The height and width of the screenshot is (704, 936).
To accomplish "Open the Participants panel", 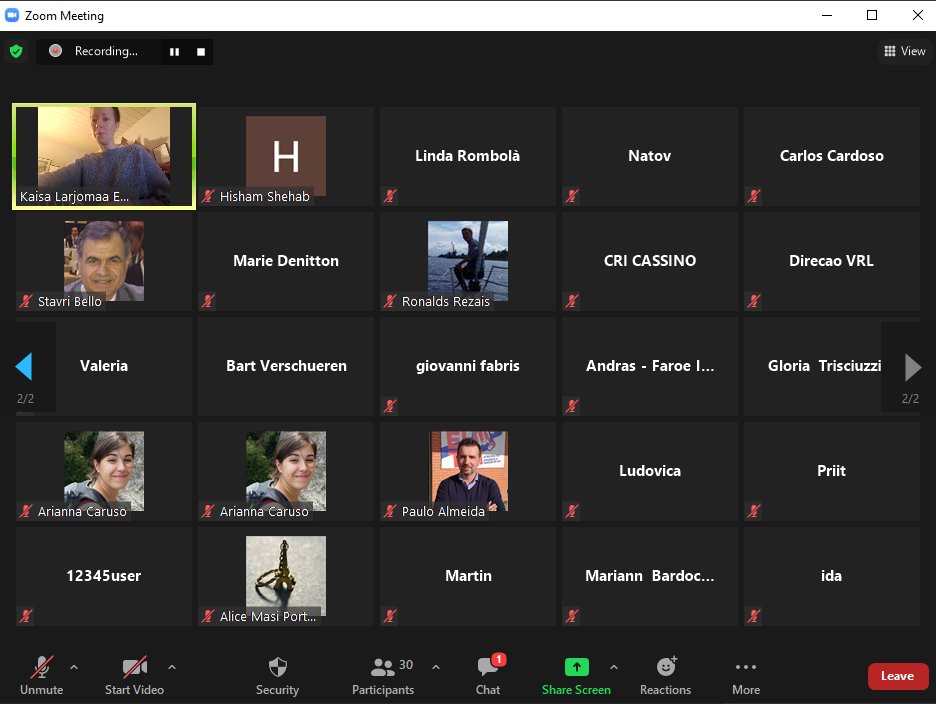I will coord(383,675).
